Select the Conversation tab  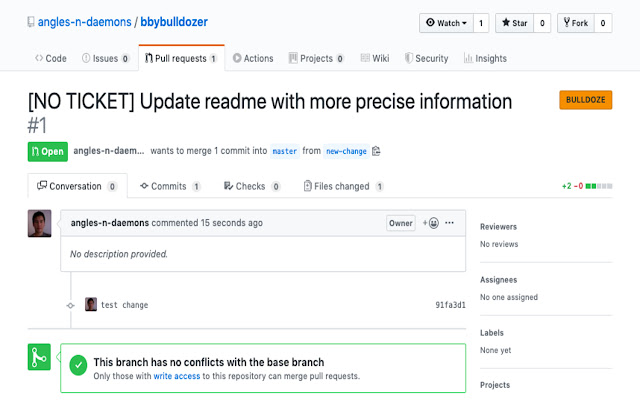[x=77, y=186]
